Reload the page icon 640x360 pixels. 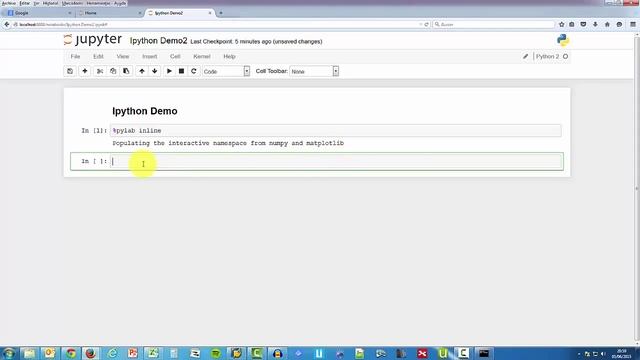coord(427,24)
